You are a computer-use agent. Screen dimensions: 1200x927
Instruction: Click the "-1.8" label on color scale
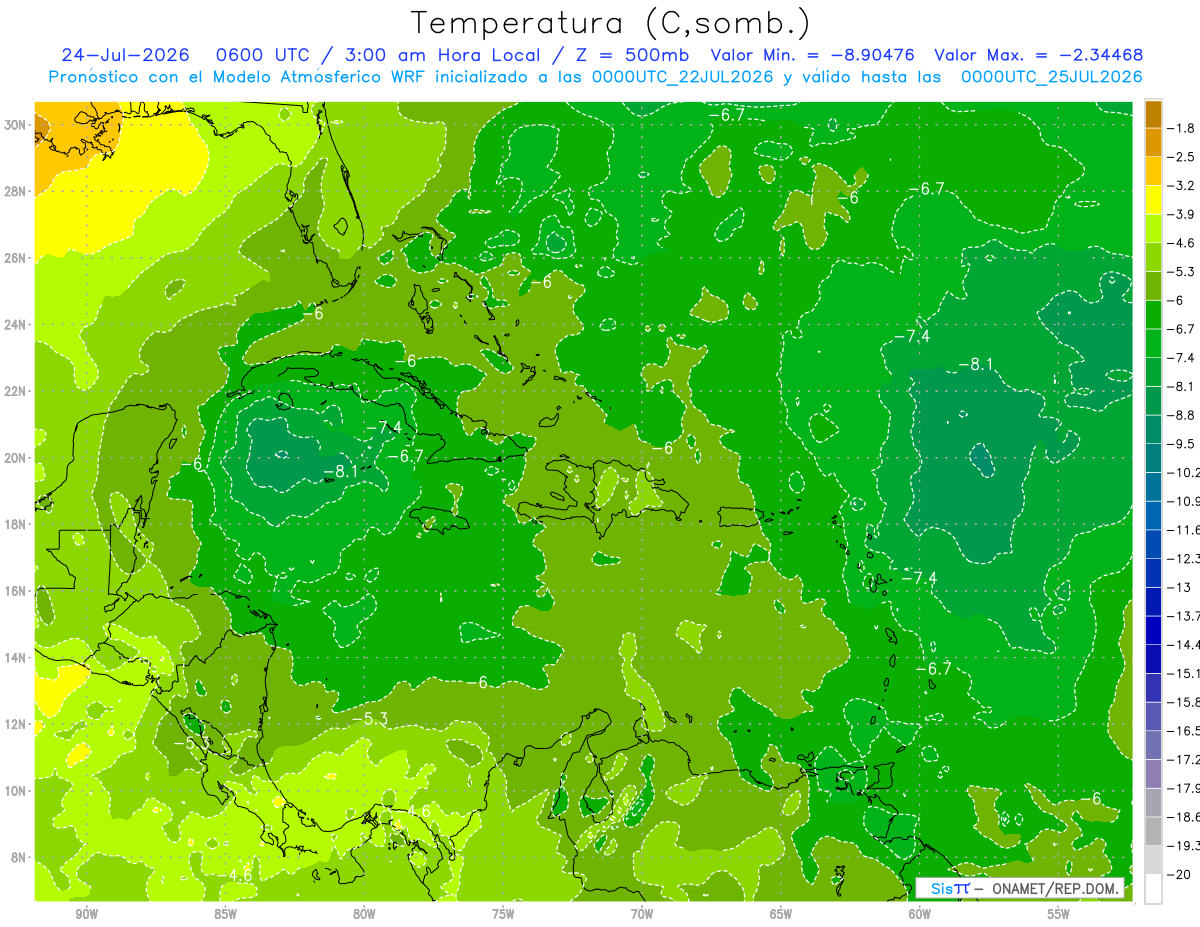[x=1183, y=128]
